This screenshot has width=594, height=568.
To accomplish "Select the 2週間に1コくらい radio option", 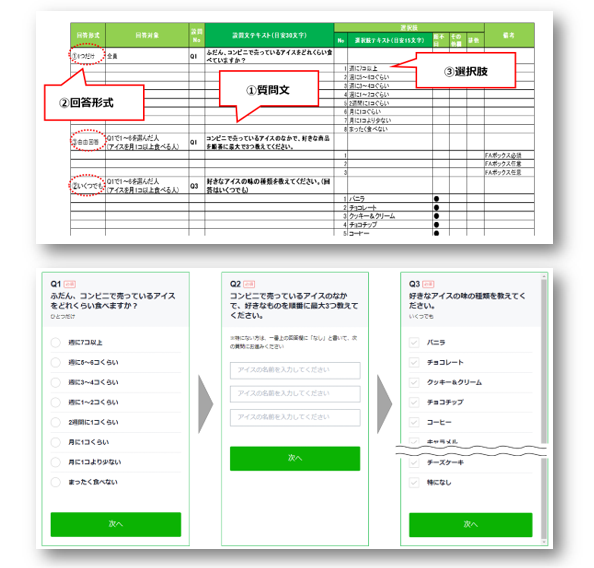I will click(56, 422).
